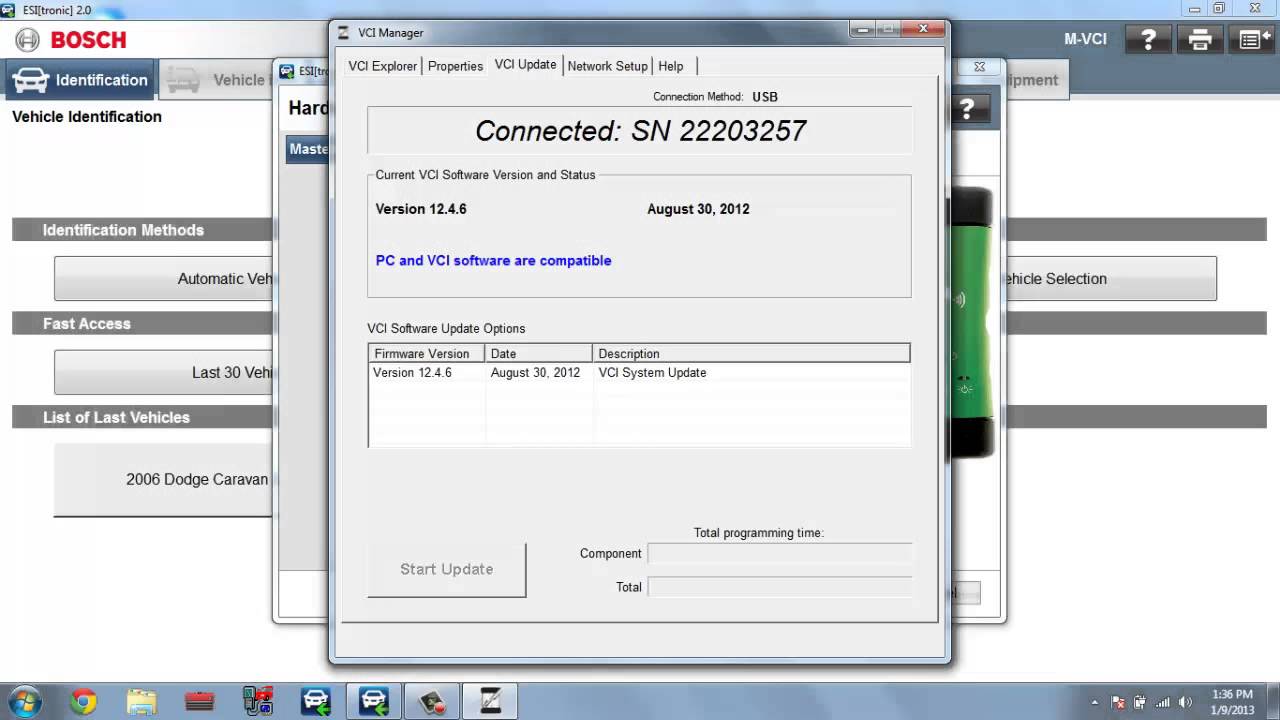This screenshot has height=720, width=1280.
Task: Click the Component progress bar
Action: pyautogui.click(x=780, y=553)
